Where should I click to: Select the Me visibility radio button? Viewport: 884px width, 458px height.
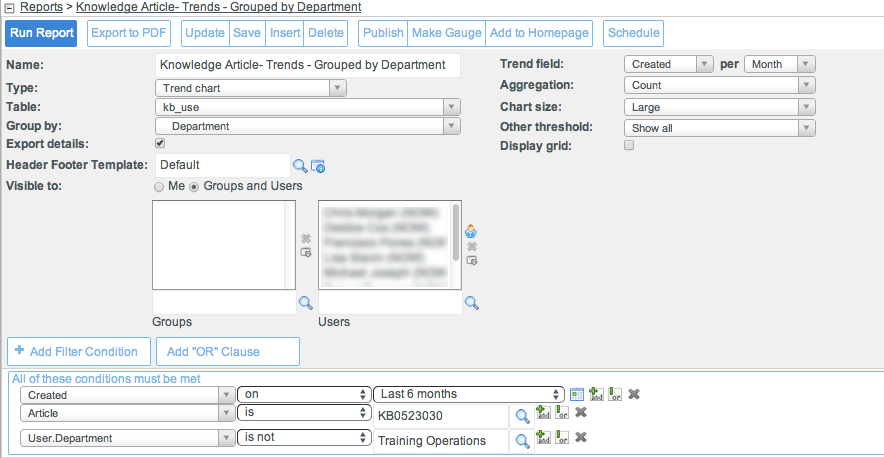coord(159,187)
